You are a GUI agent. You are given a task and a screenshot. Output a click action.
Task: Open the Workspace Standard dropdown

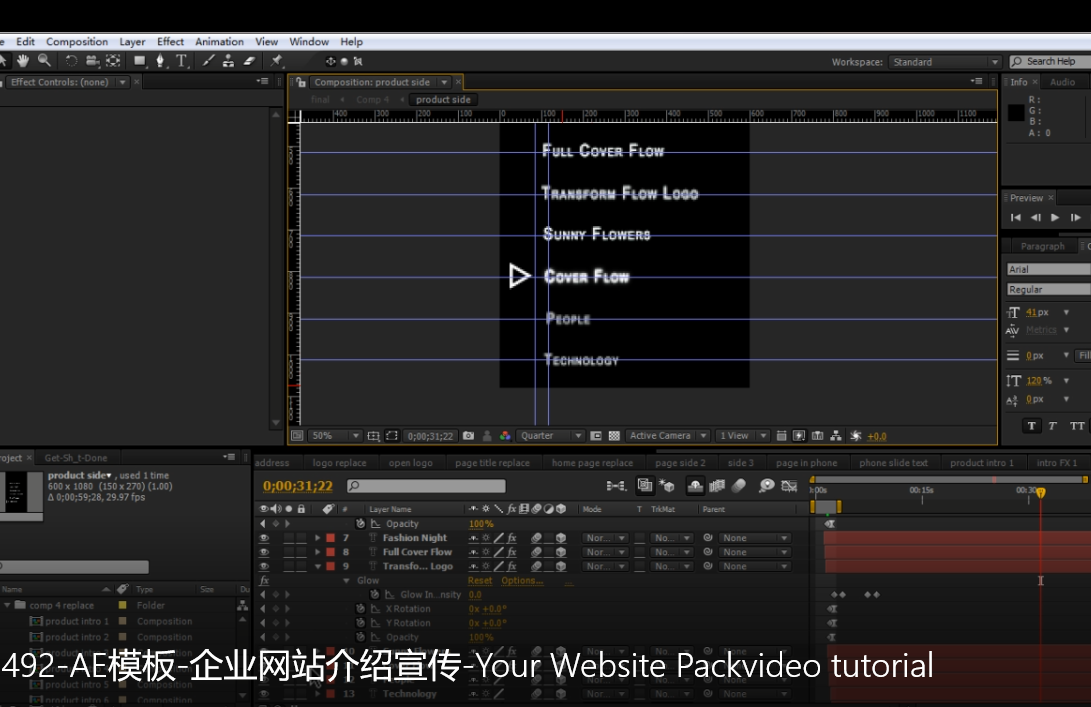945,62
